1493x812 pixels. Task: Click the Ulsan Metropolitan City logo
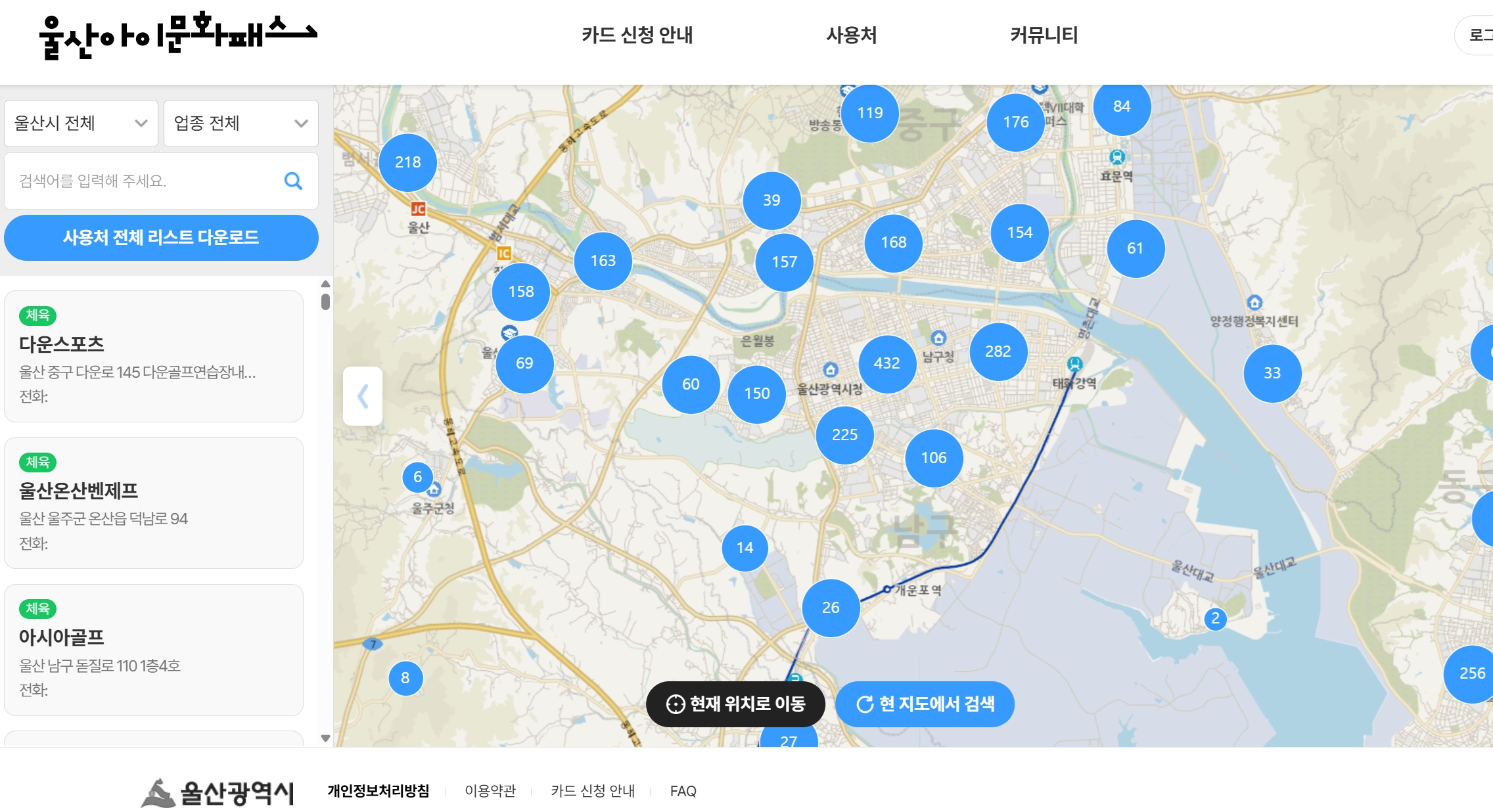tap(218, 792)
